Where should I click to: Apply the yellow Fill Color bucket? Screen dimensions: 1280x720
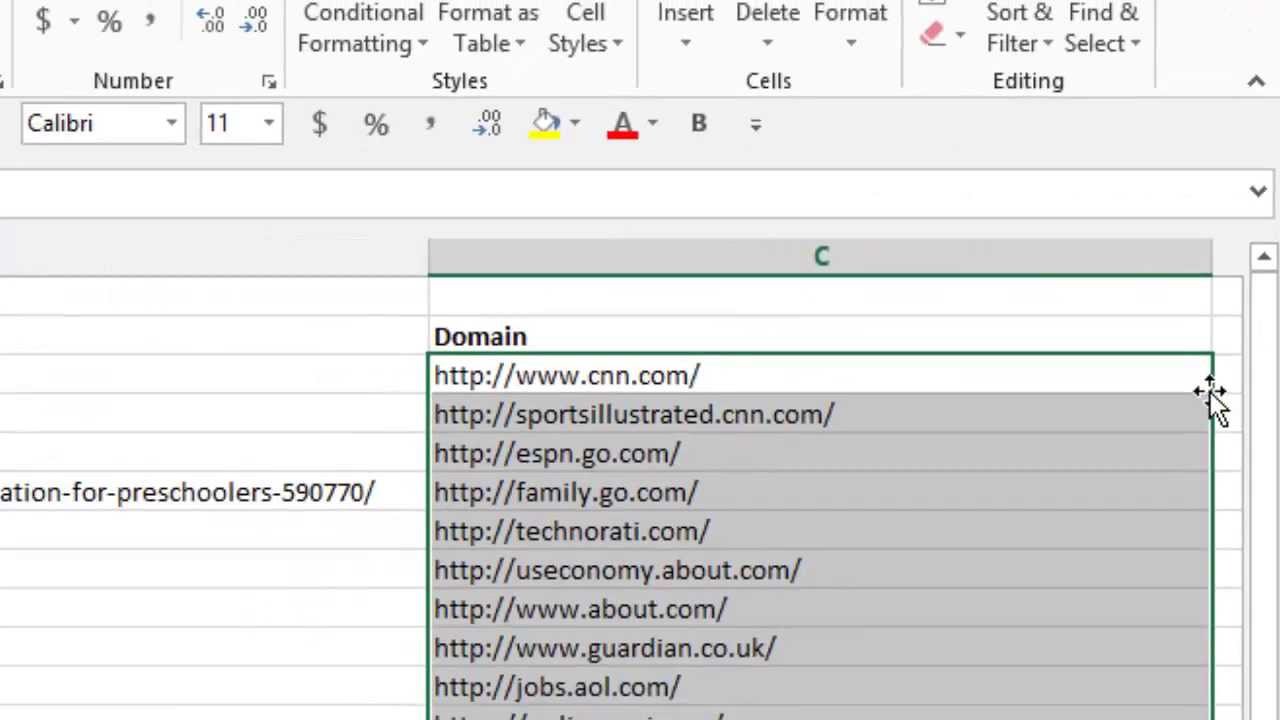[546, 124]
